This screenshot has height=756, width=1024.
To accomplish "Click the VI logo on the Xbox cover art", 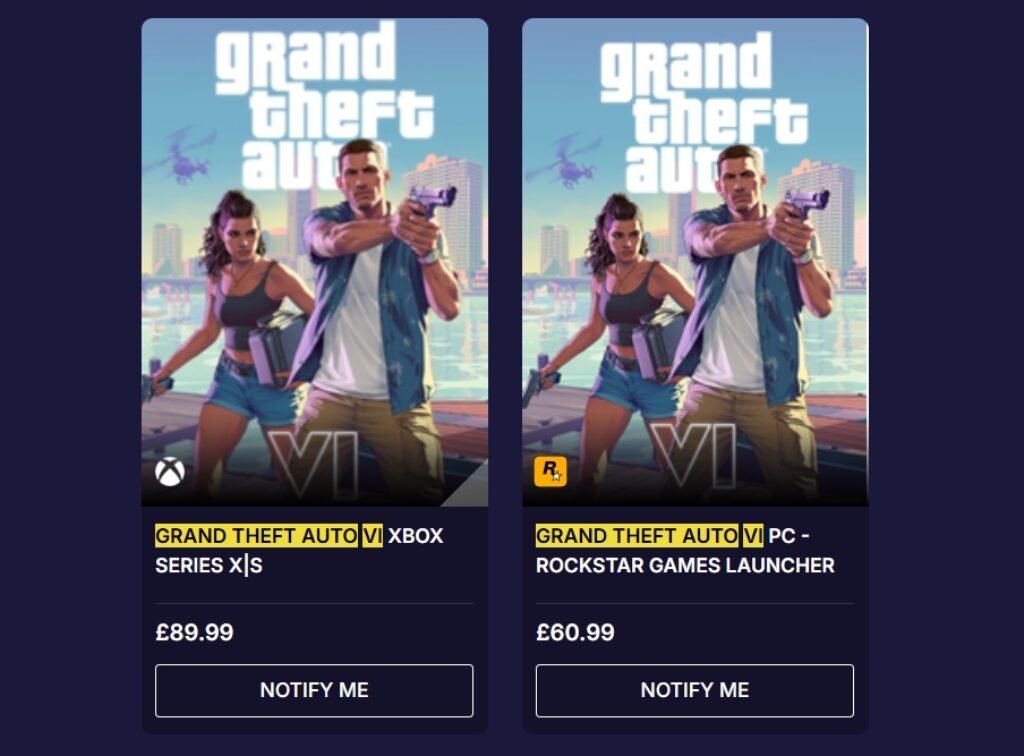I will click(x=314, y=463).
